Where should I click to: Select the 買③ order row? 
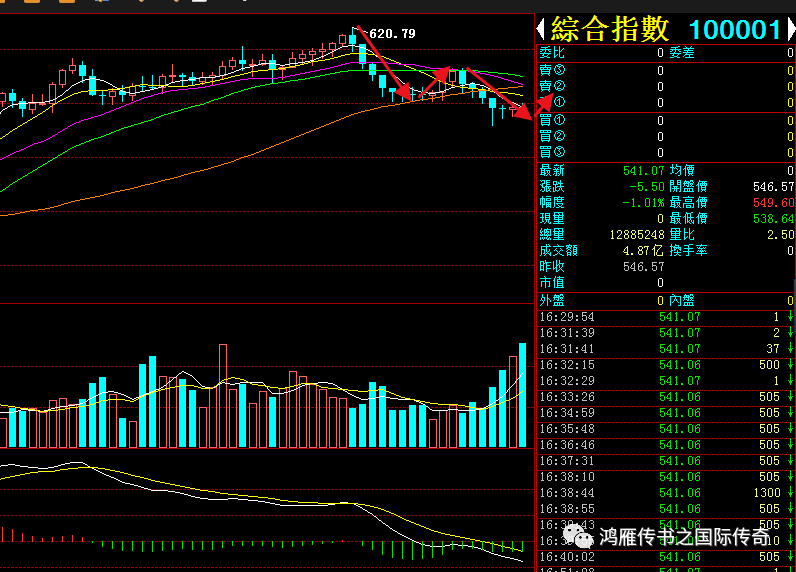(666, 152)
